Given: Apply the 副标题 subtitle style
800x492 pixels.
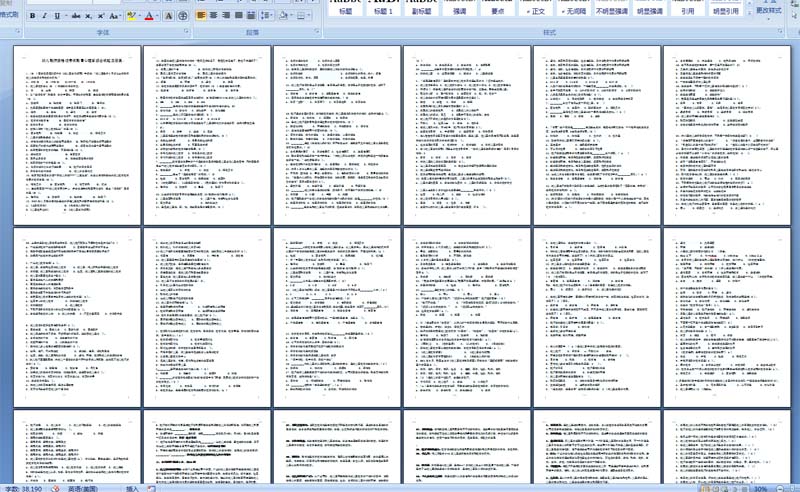Looking at the screenshot, I should tap(421, 8).
